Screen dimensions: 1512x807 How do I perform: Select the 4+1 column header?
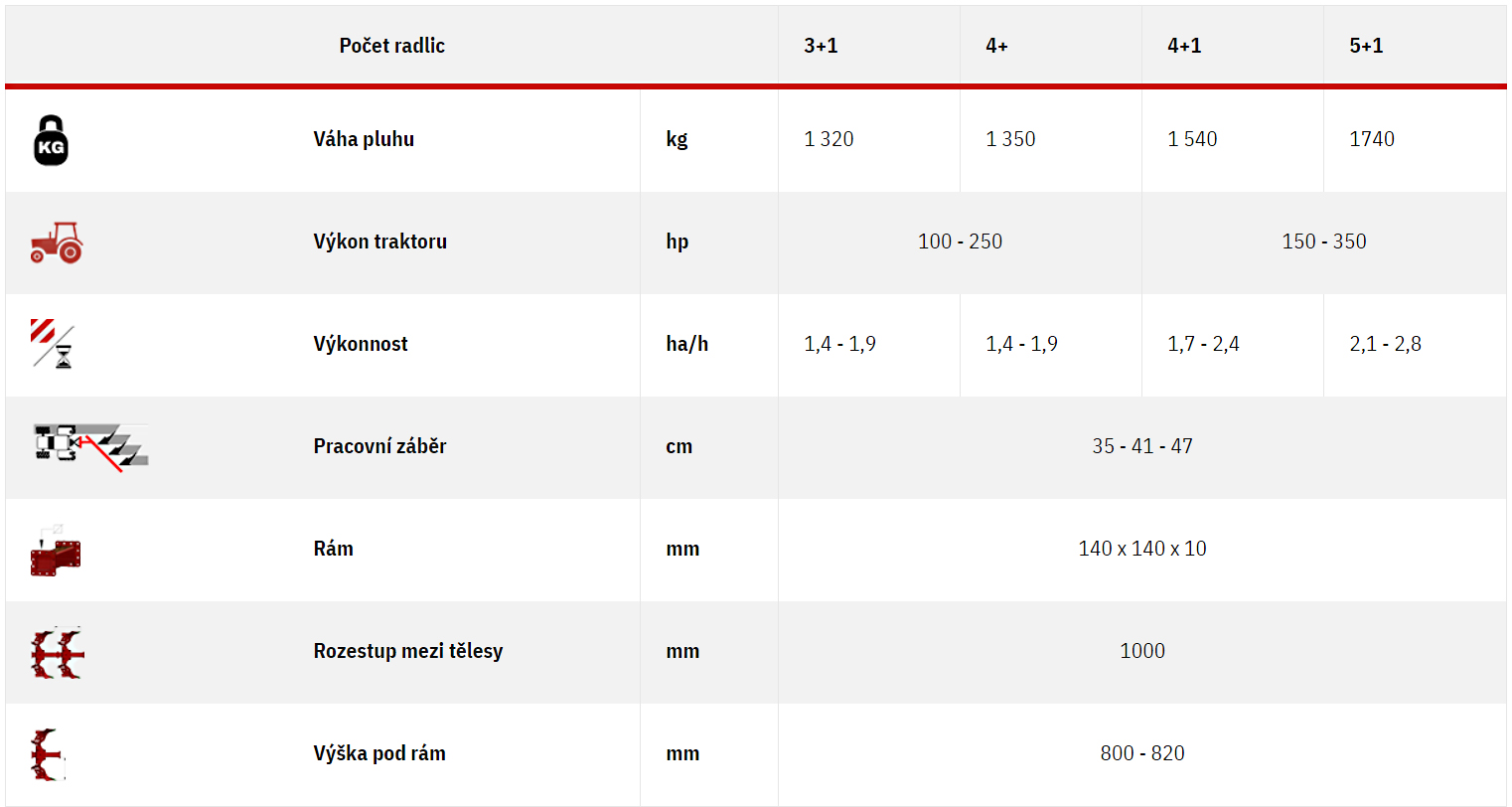[x=1184, y=46]
